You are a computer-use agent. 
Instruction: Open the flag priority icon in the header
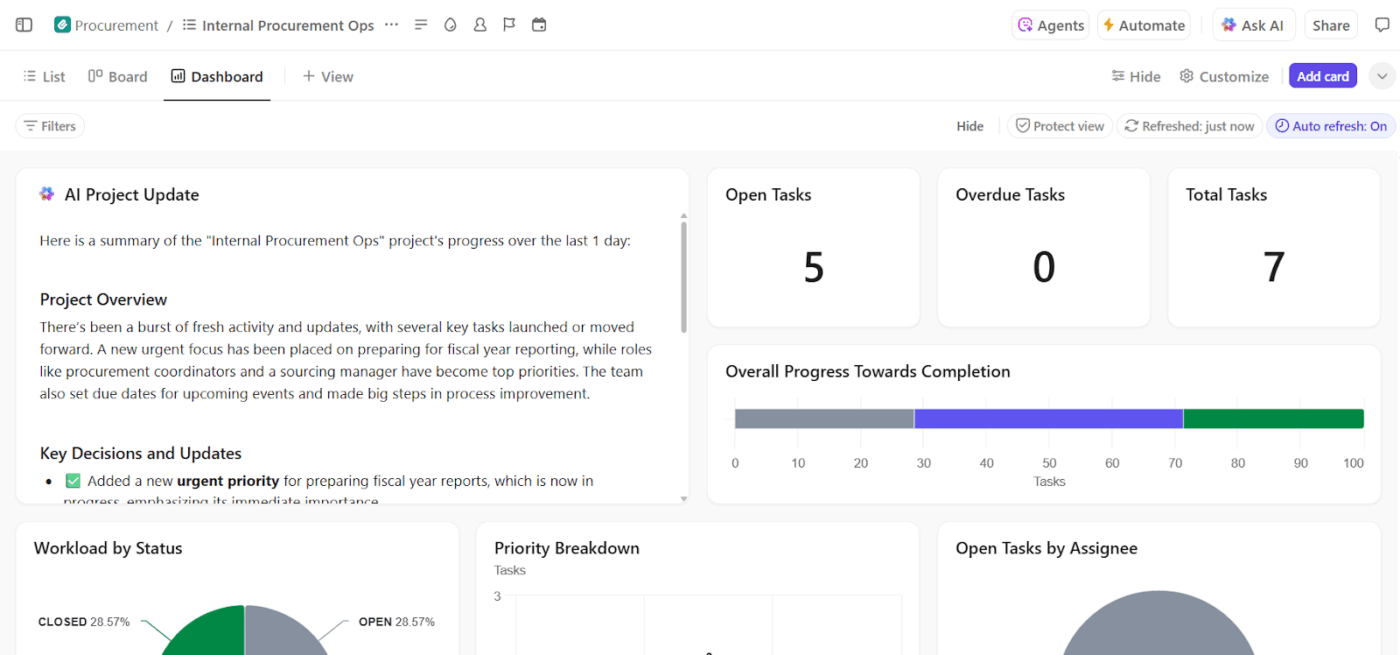[509, 24]
